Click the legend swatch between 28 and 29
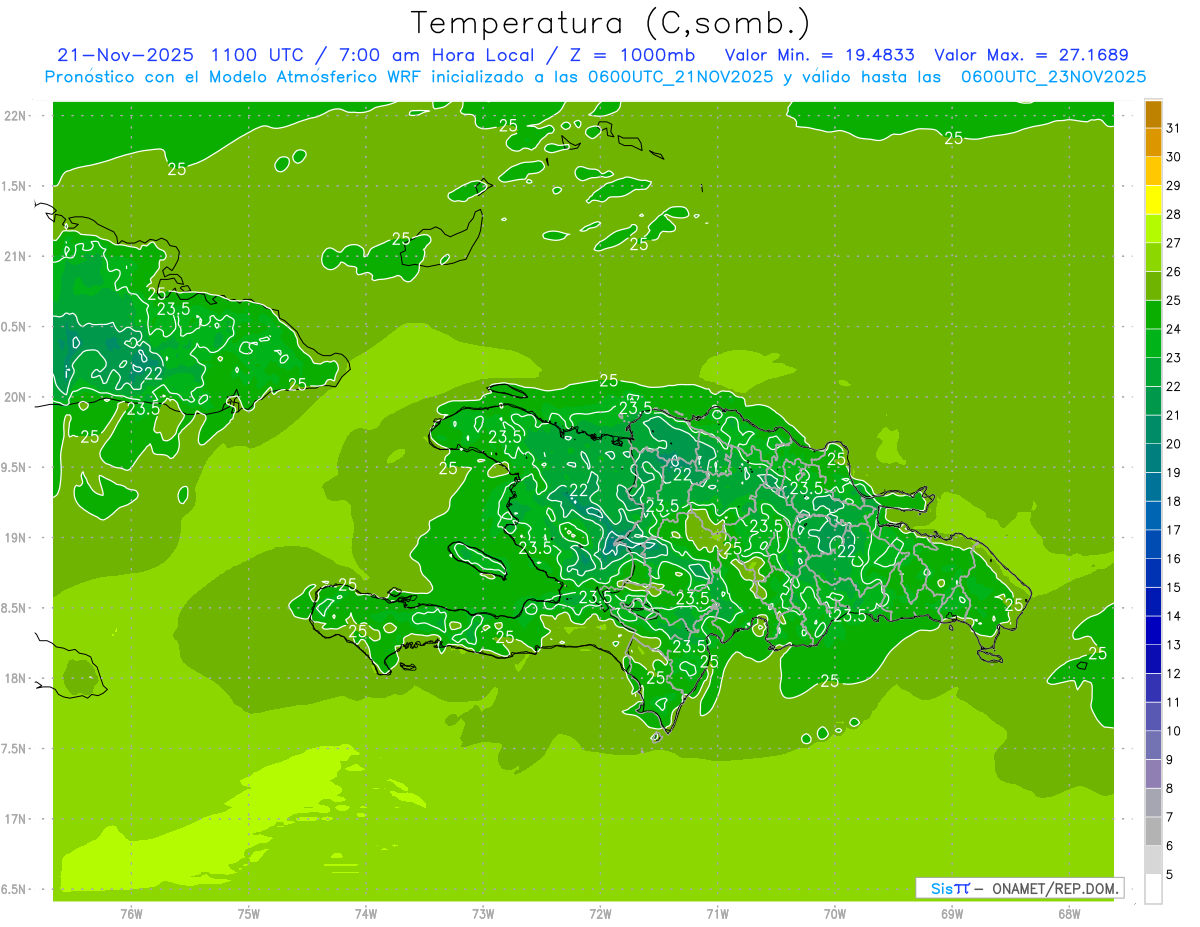 pos(1153,200)
